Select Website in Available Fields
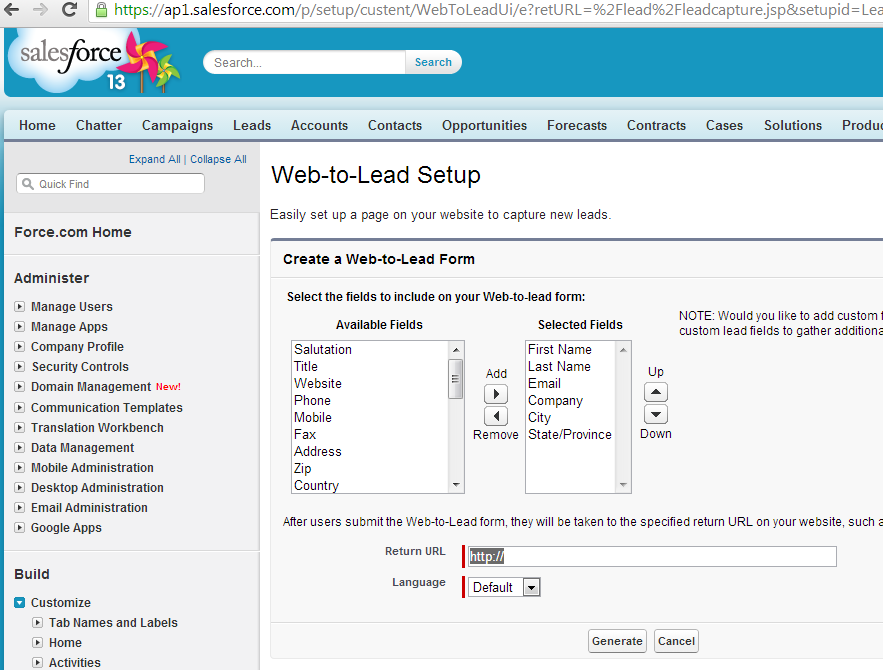Image resolution: width=883 pixels, height=670 pixels. coord(318,383)
